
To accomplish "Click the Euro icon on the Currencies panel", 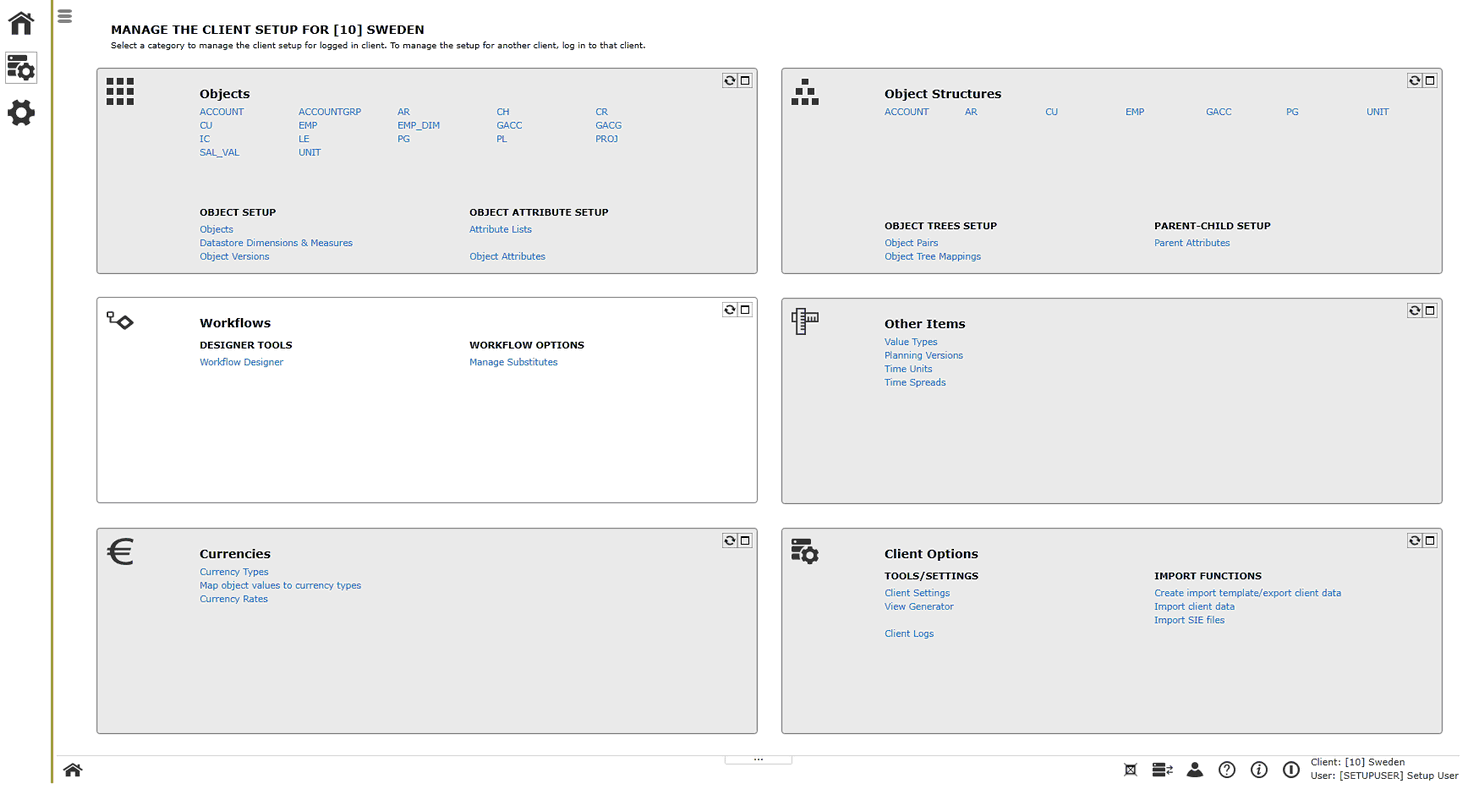I will pyautogui.click(x=119, y=551).
